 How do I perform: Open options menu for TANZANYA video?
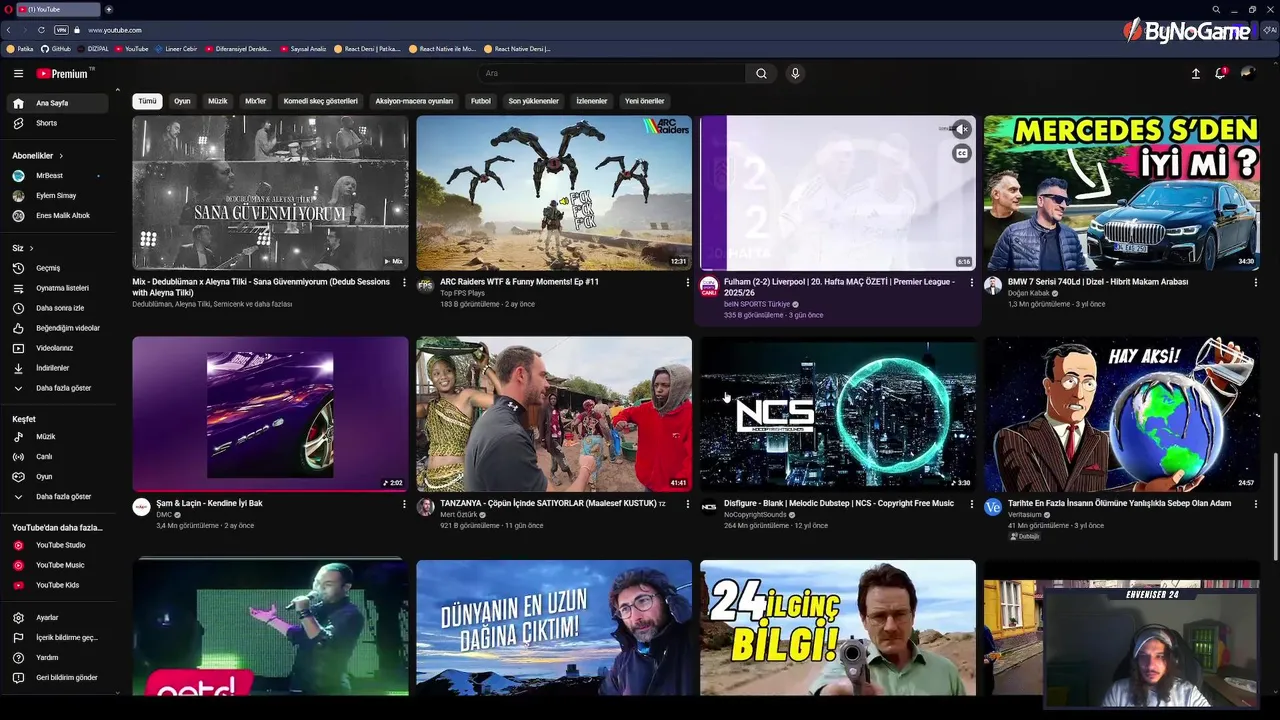688,504
